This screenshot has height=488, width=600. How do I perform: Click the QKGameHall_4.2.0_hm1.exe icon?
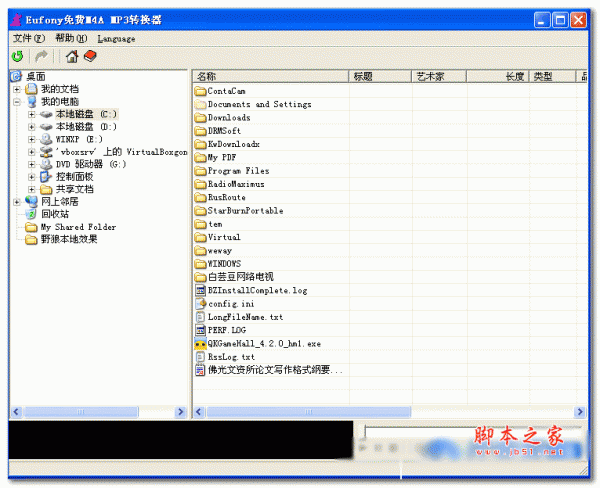pyautogui.click(x=200, y=344)
